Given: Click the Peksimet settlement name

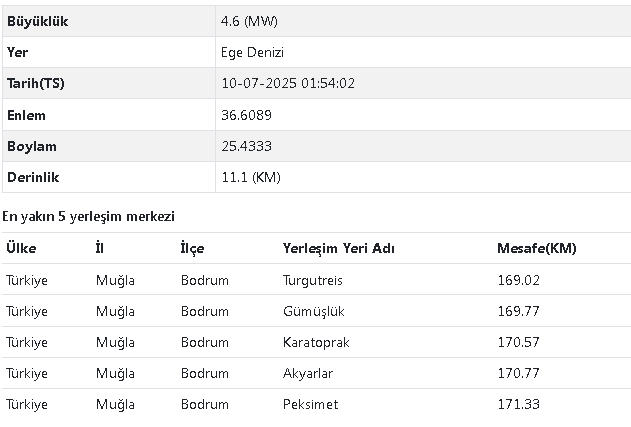Looking at the screenshot, I should coord(310,404).
